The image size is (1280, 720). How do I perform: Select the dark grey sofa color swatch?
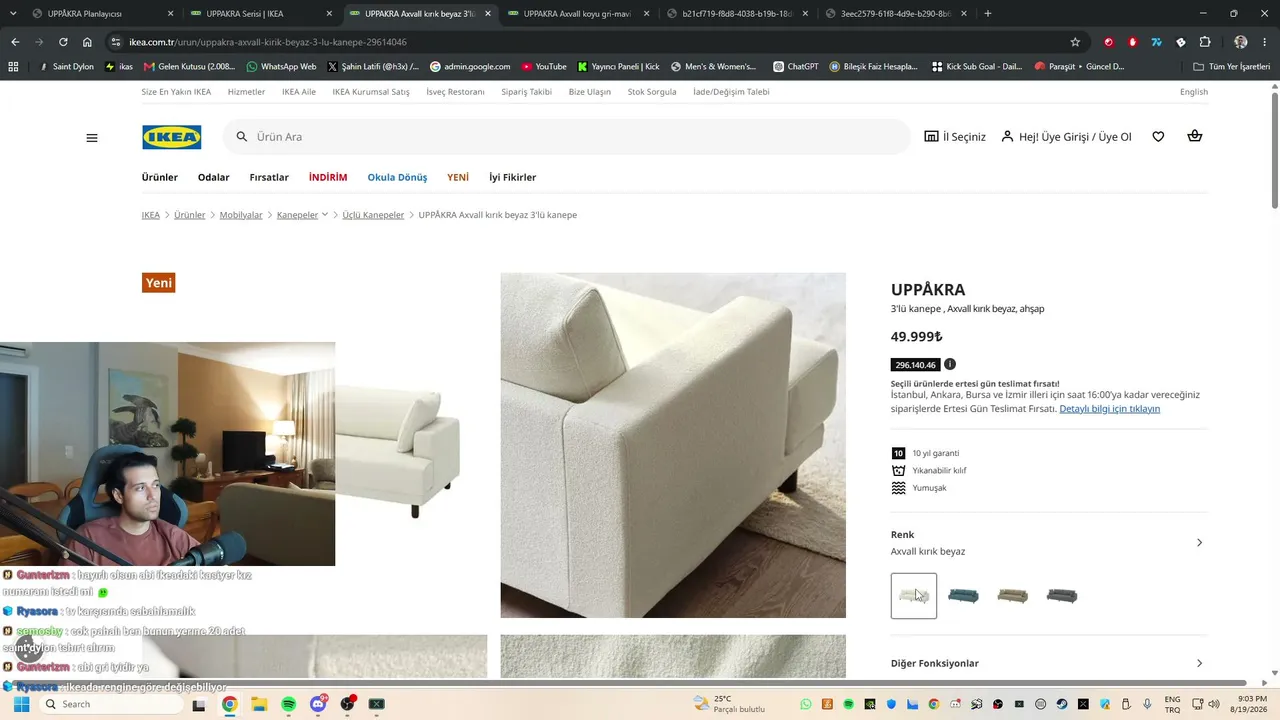(1062, 596)
